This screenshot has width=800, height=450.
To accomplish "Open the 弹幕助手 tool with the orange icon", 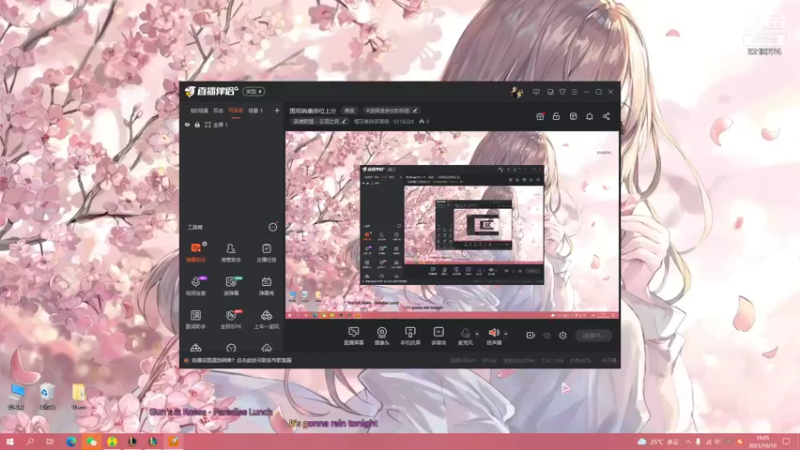I will (x=195, y=253).
